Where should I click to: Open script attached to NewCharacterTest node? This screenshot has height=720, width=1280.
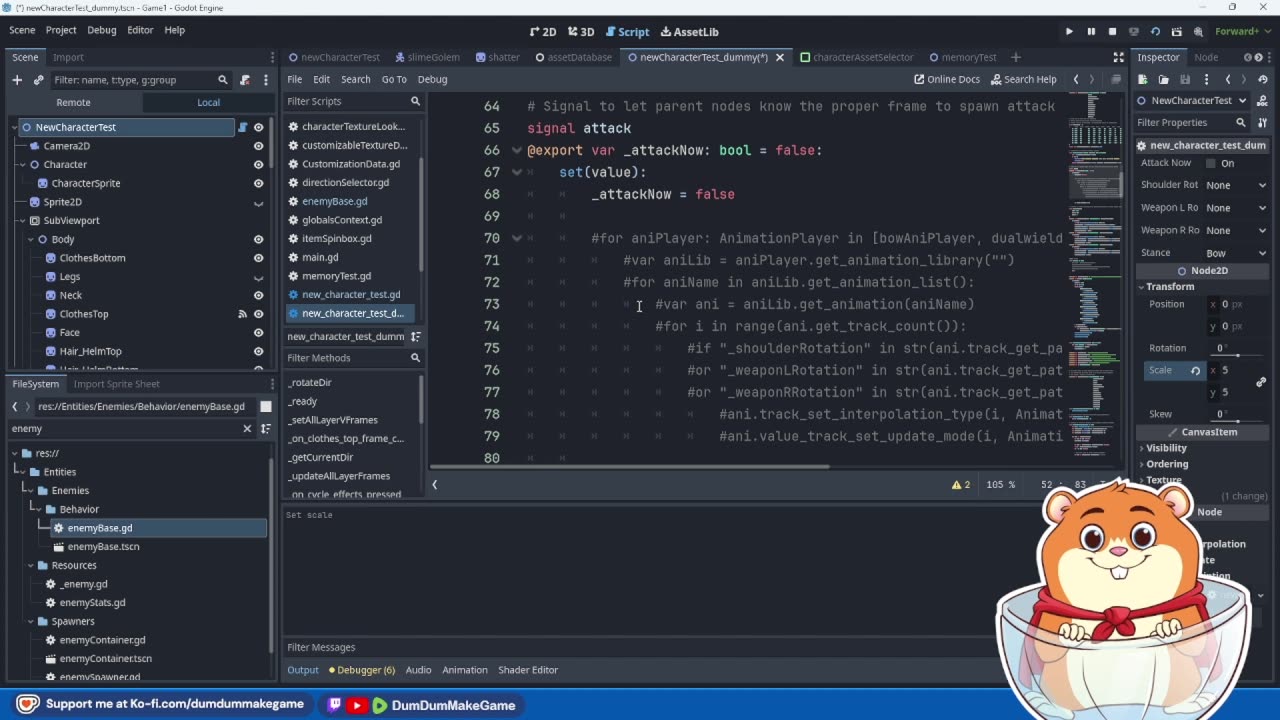tap(242, 127)
